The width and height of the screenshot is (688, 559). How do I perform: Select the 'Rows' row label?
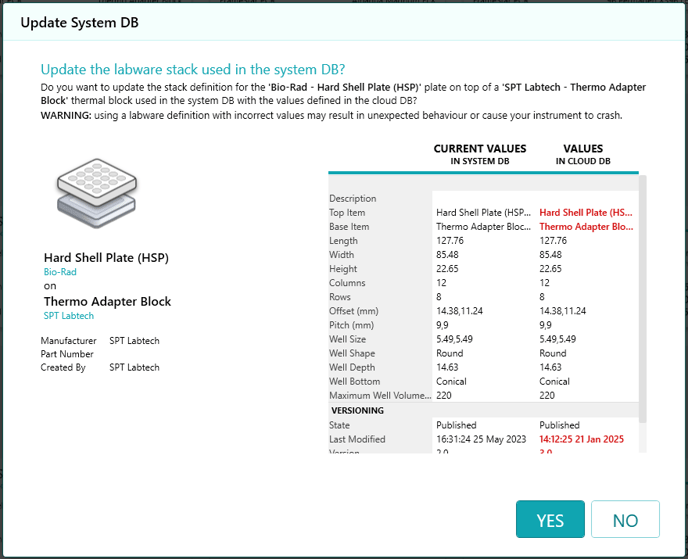click(340, 297)
